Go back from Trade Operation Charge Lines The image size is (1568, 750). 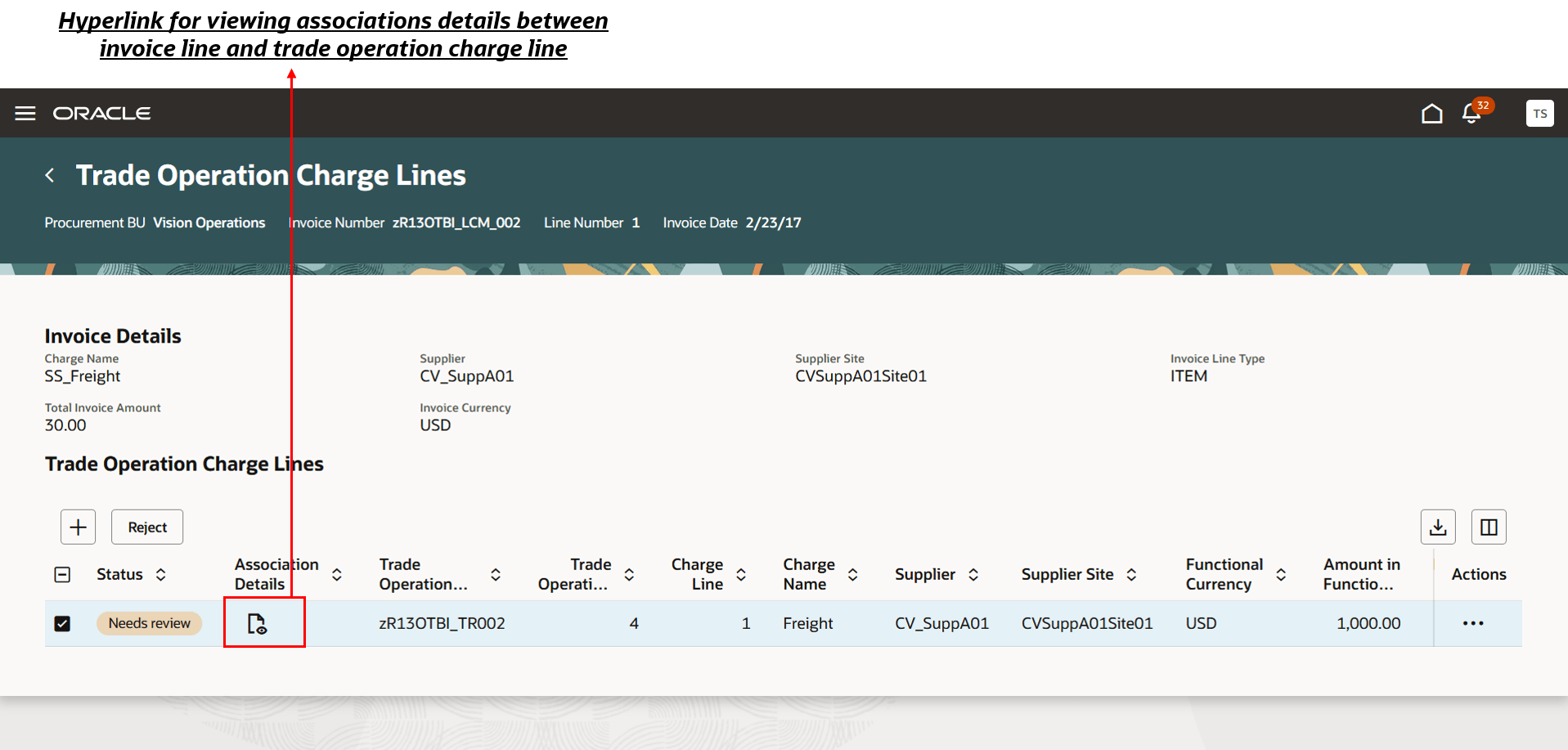click(x=50, y=175)
